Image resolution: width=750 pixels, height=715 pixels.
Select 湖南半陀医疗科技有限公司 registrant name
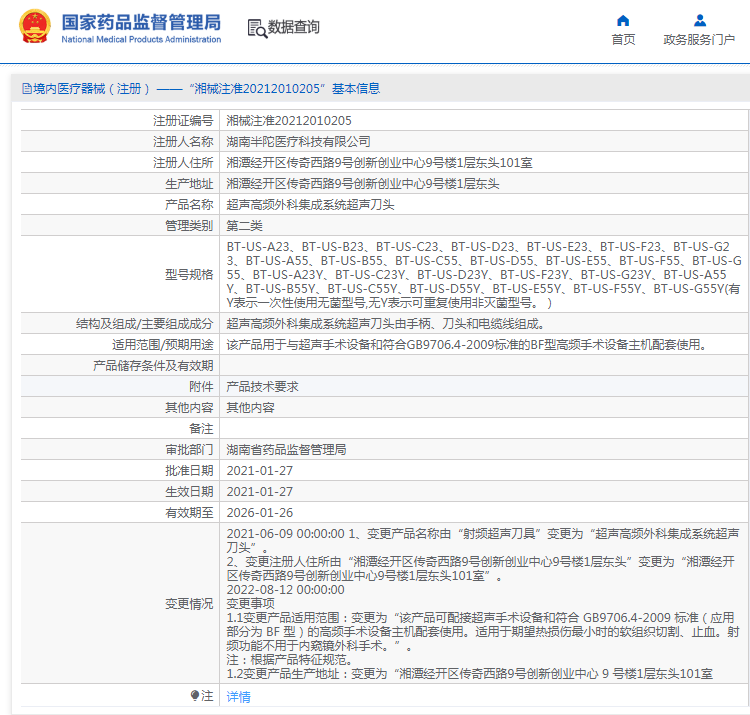298,142
